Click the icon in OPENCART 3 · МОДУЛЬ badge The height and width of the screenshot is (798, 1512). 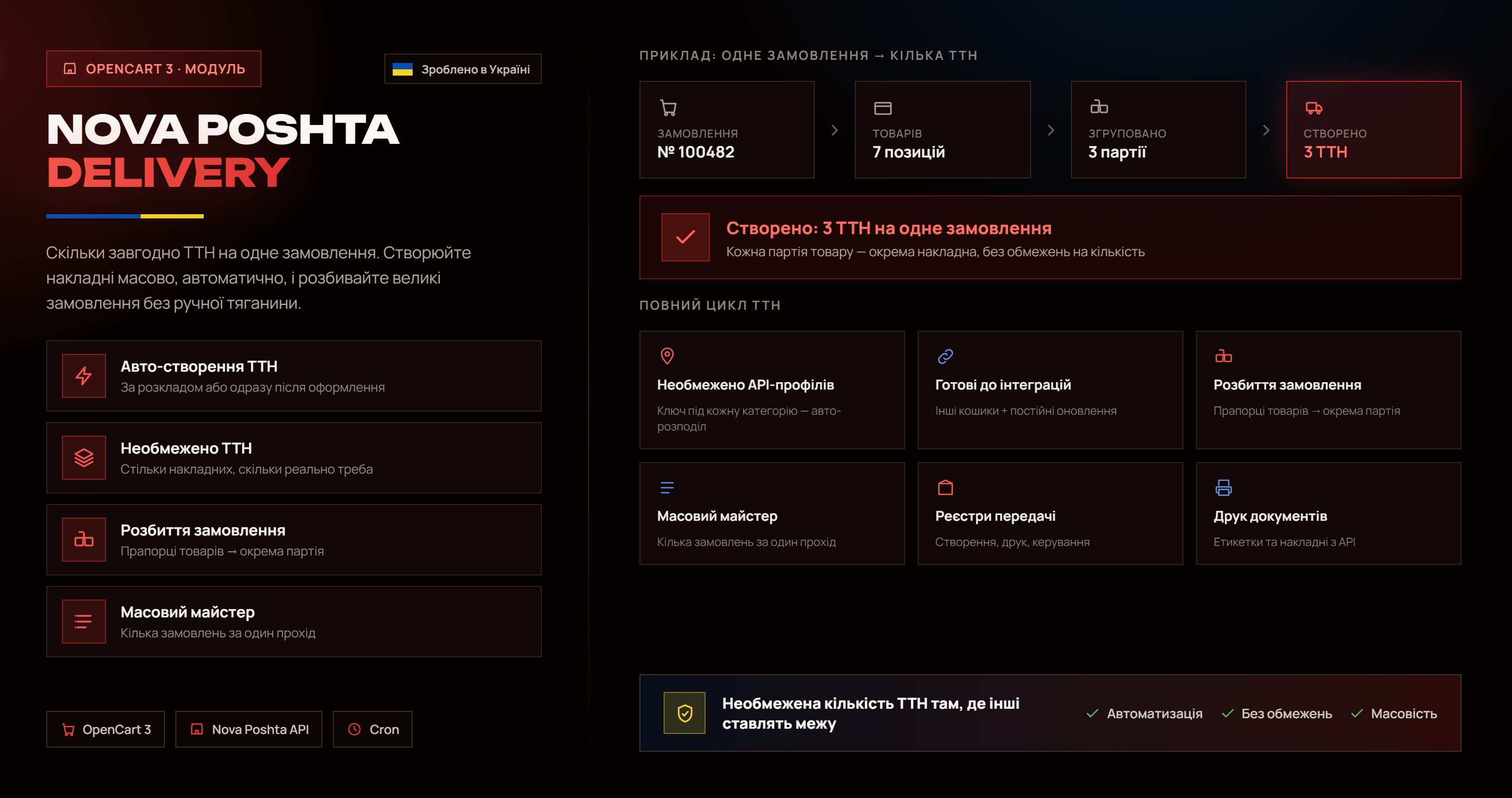(x=70, y=69)
